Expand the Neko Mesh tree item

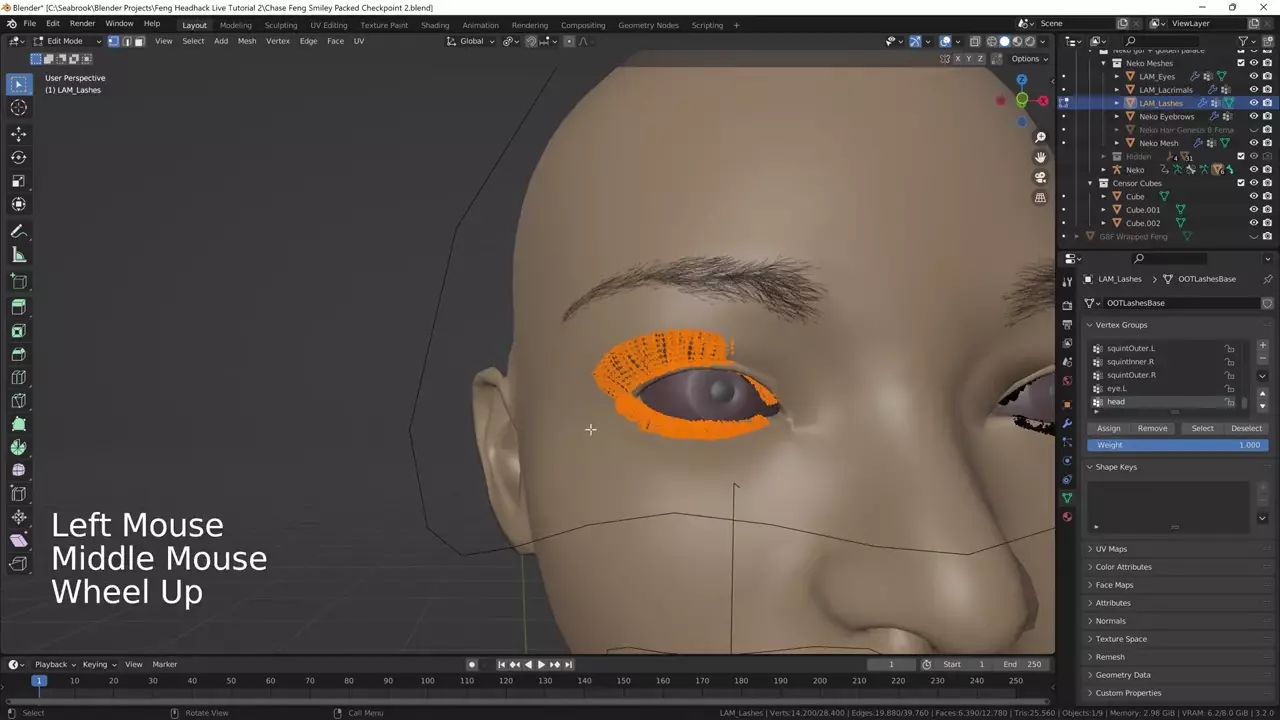(1117, 143)
